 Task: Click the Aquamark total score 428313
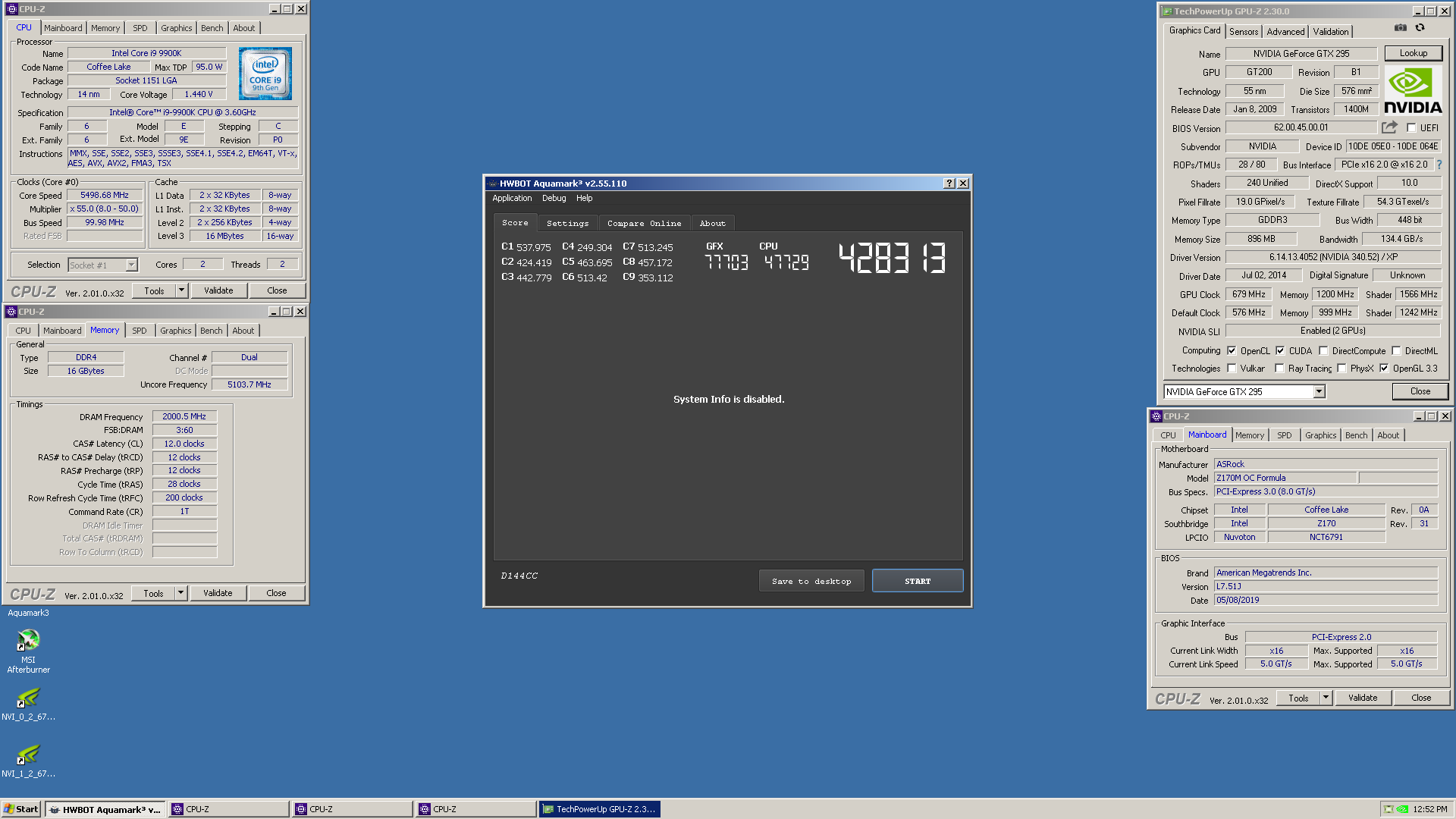tap(893, 258)
